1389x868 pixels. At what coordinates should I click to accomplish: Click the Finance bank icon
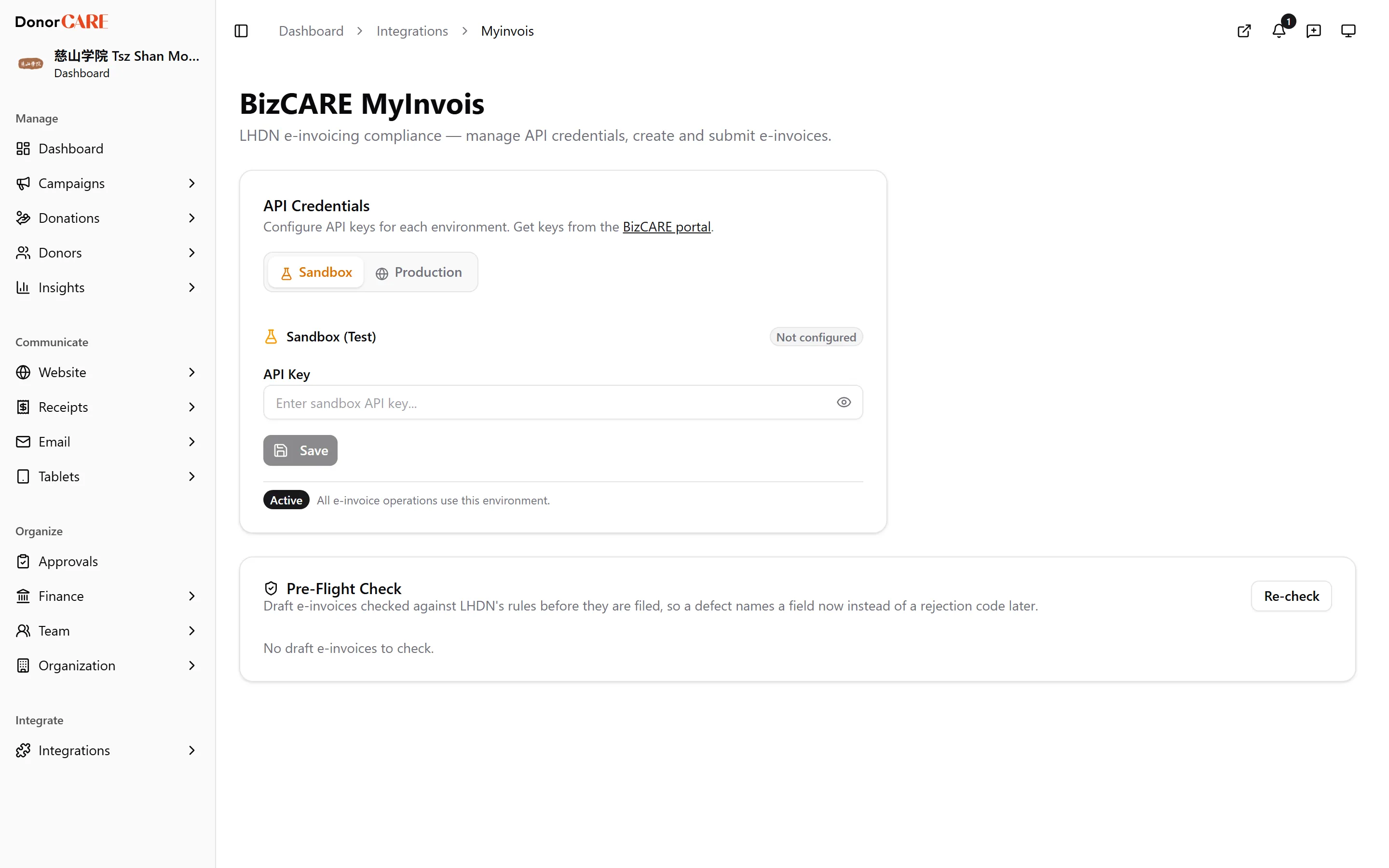tap(23, 597)
